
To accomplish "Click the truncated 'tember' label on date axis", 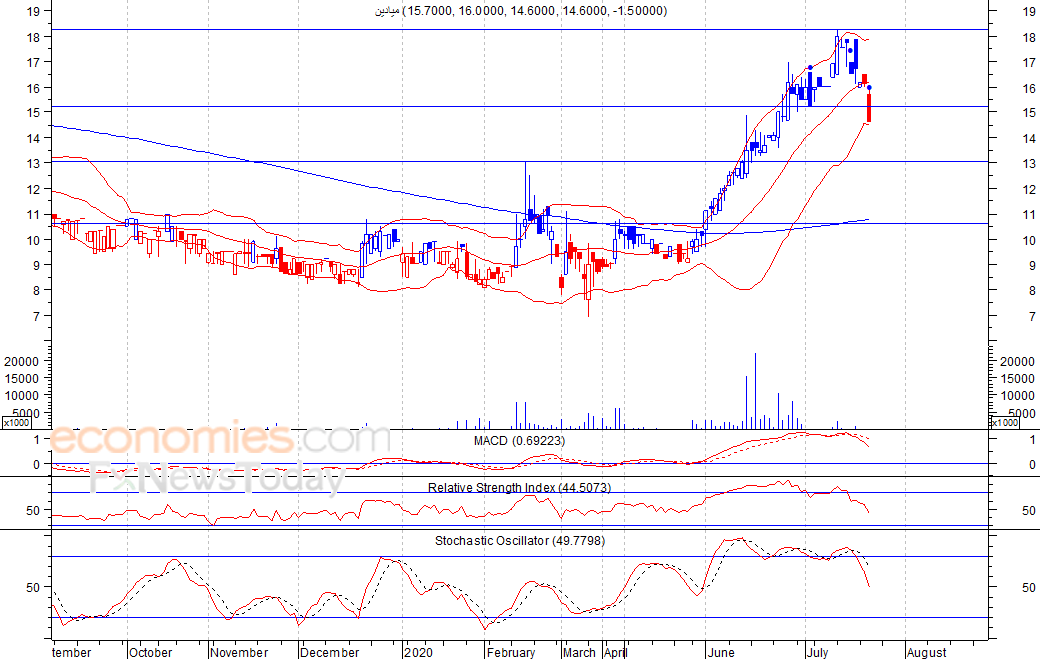I will click(x=72, y=652).
